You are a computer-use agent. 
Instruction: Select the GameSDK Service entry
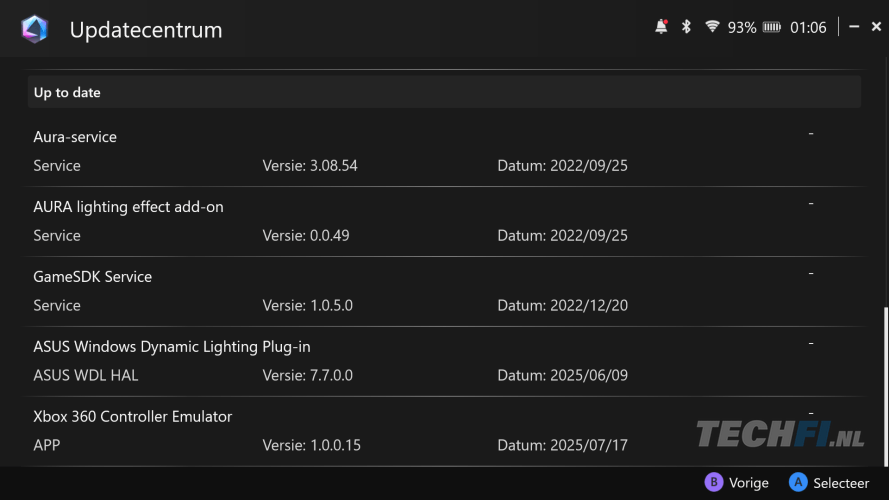(93, 277)
